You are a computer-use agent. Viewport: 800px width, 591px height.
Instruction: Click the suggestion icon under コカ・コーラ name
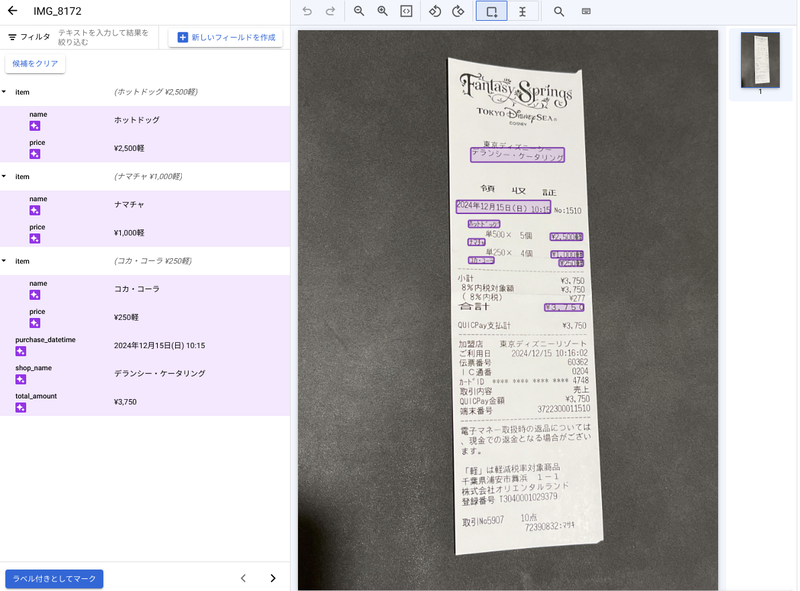[x=35, y=295]
